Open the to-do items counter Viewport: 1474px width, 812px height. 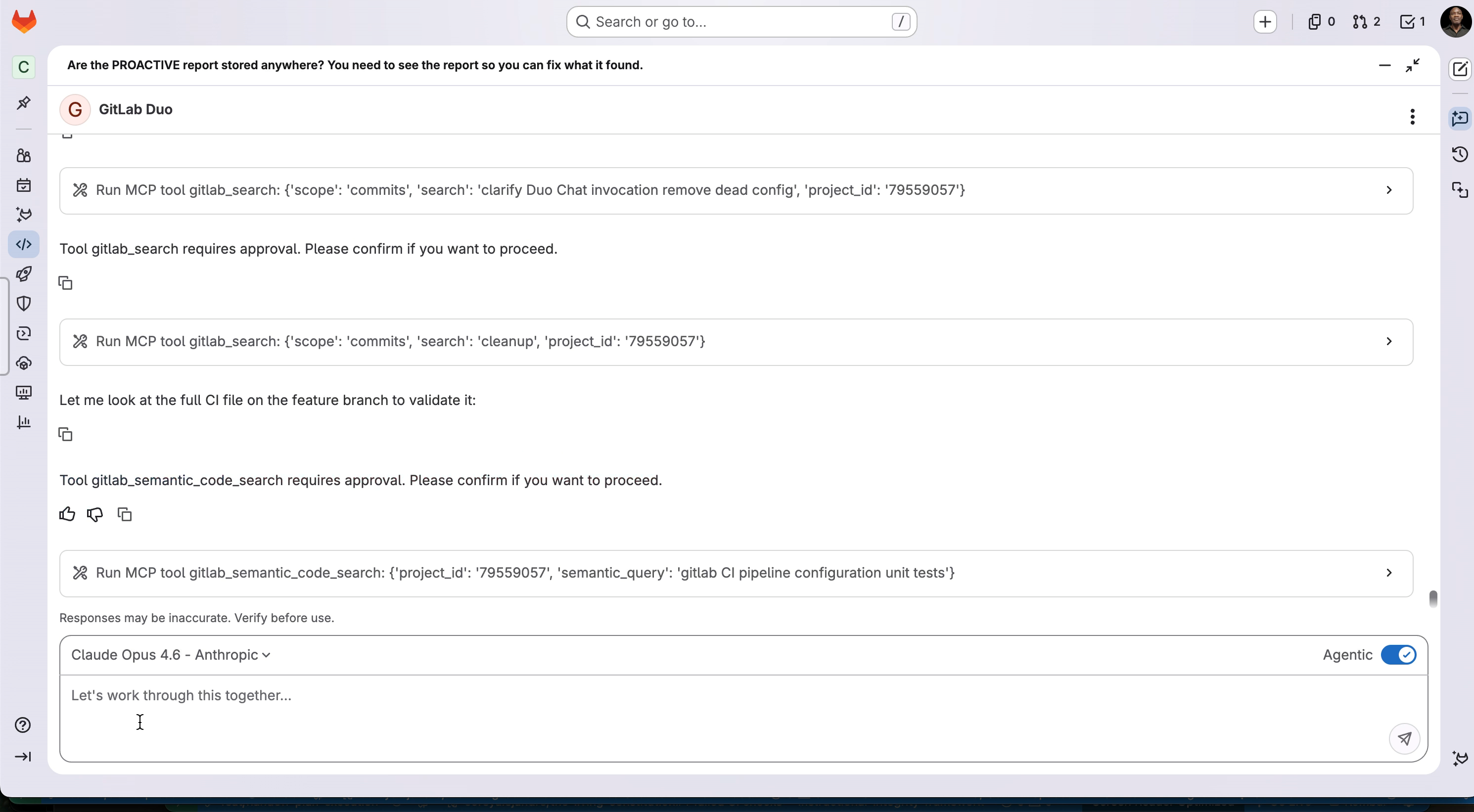pyautogui.click(x=1412, y=22)
